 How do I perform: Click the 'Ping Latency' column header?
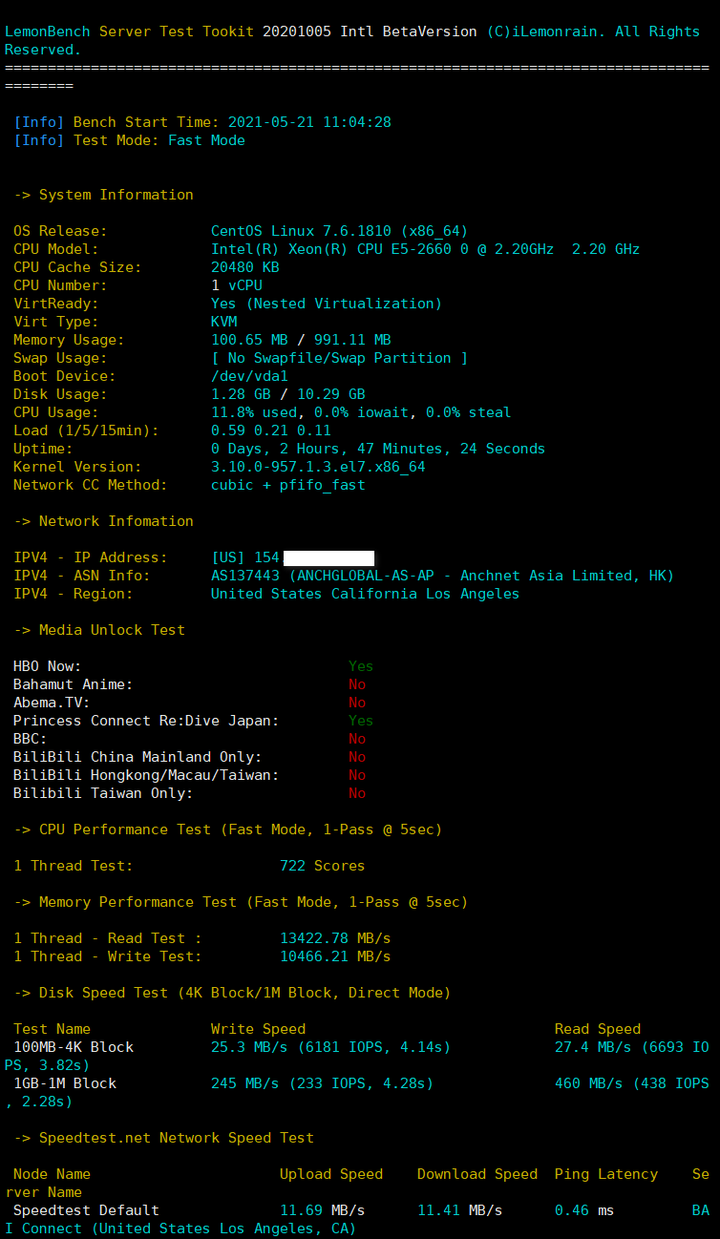tap(606, 1174)
